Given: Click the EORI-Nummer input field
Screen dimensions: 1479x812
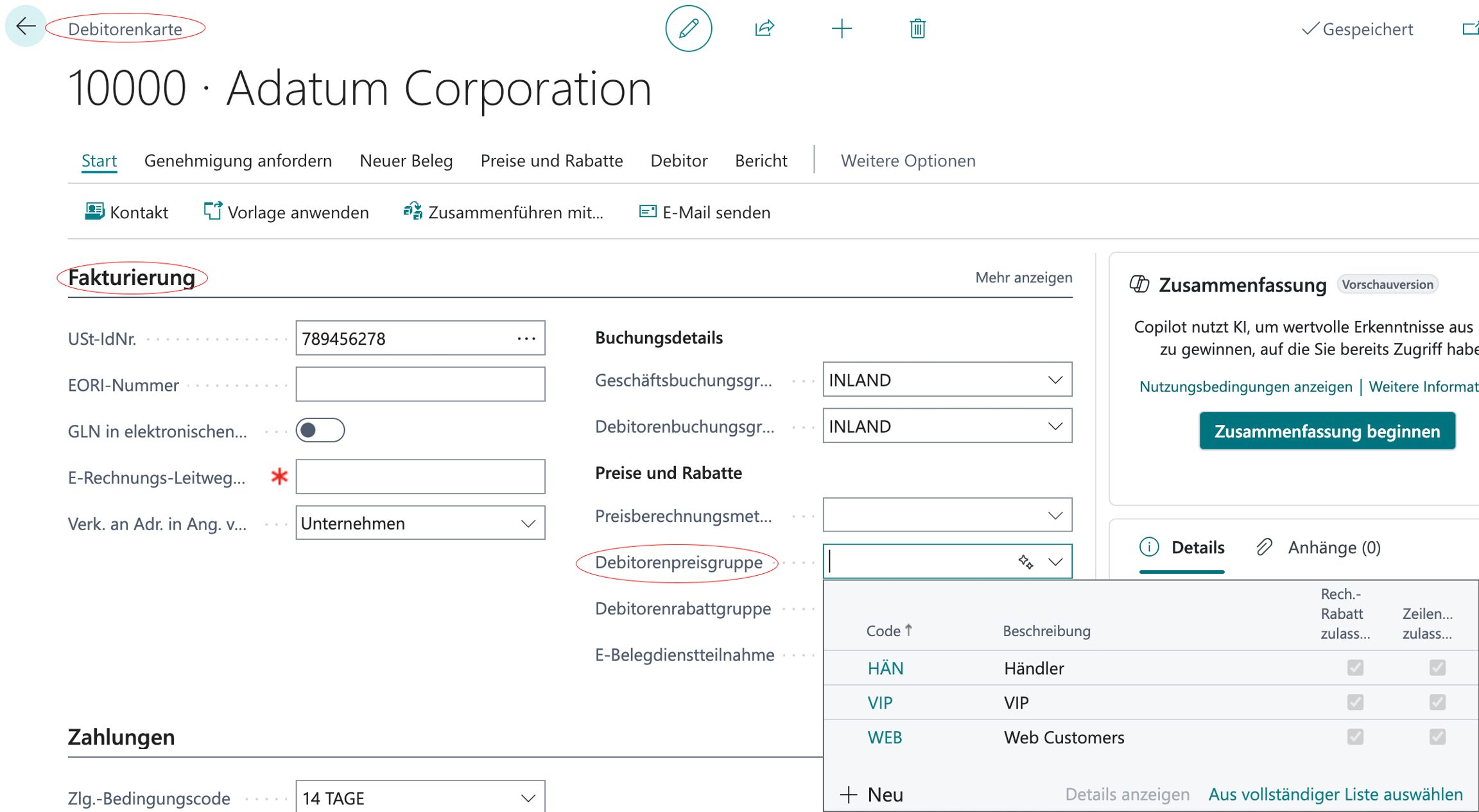Looking at the screenshot, I should [x=420, y=384].
